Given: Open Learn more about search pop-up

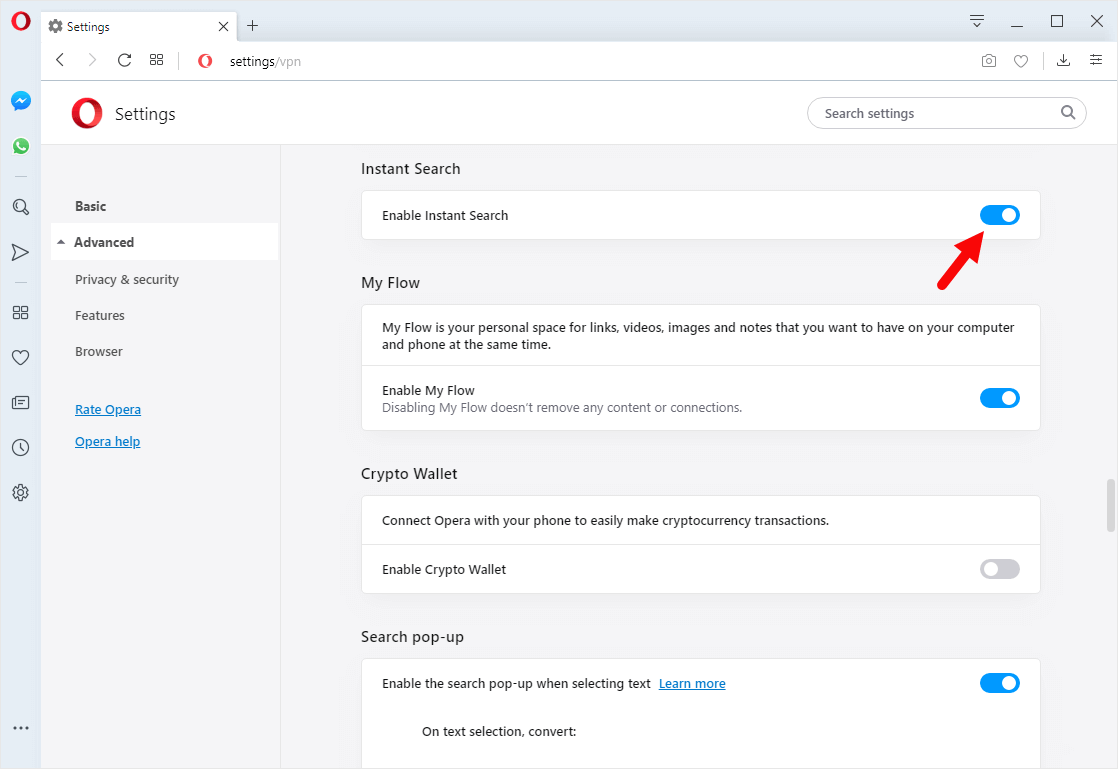Looking at the screenshot, I should point(692,683).
